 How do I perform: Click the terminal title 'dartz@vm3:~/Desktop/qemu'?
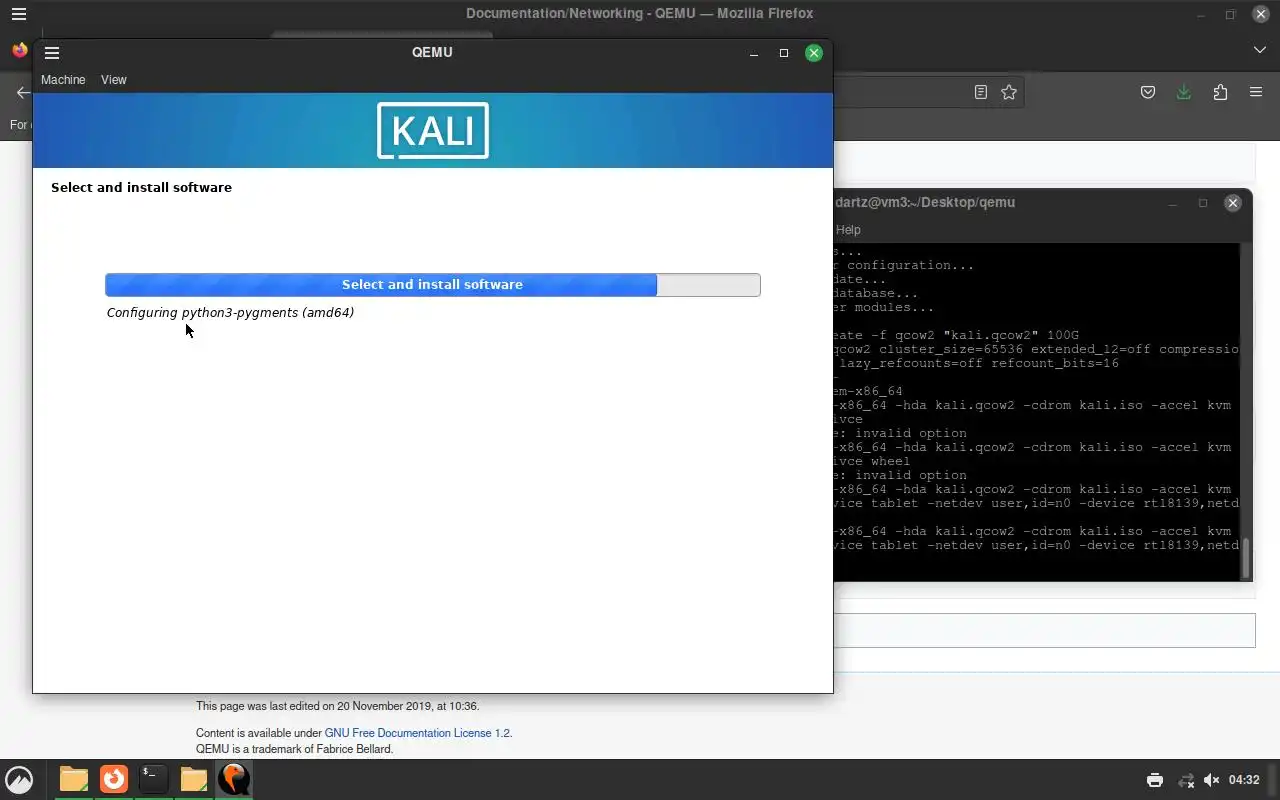[925, 202]
